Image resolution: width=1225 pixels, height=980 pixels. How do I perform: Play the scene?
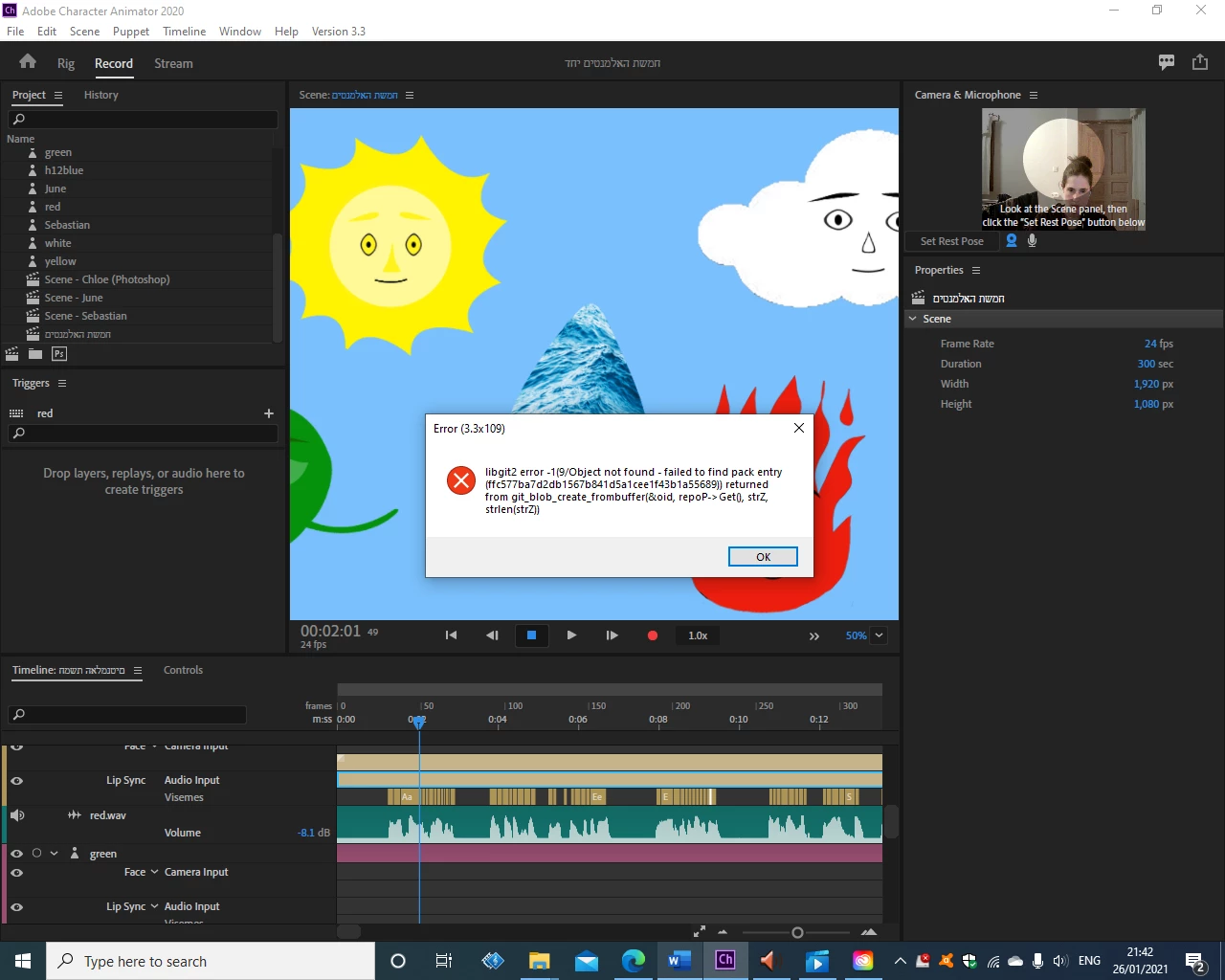coord(571,635)
